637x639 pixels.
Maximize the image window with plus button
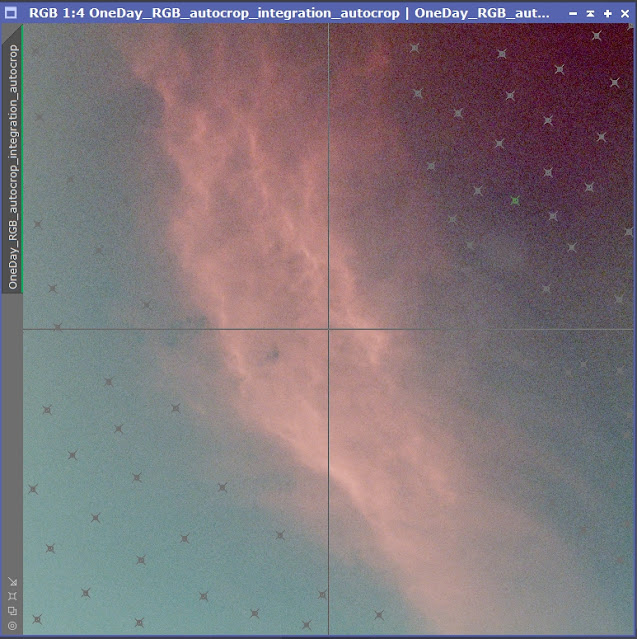coord(608,13)
